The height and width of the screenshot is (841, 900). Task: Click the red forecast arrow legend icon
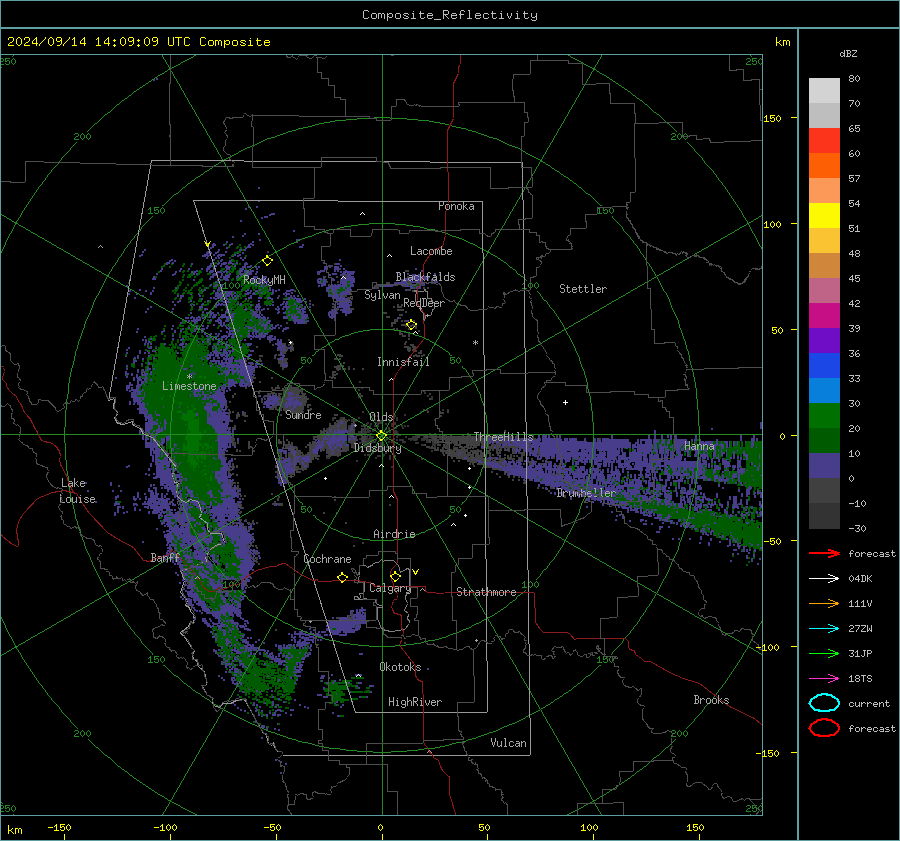click(x=824, y=553)
